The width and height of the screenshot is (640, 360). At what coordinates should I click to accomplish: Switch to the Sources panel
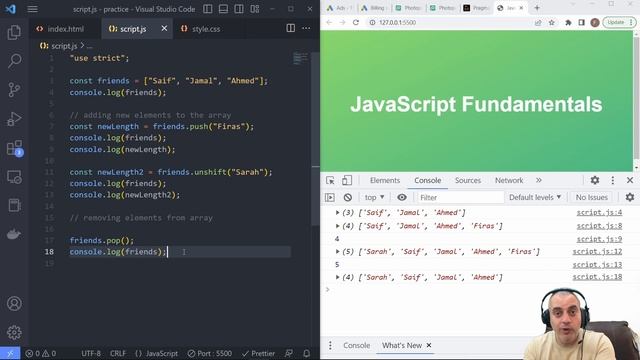click(x=468, y=180)
